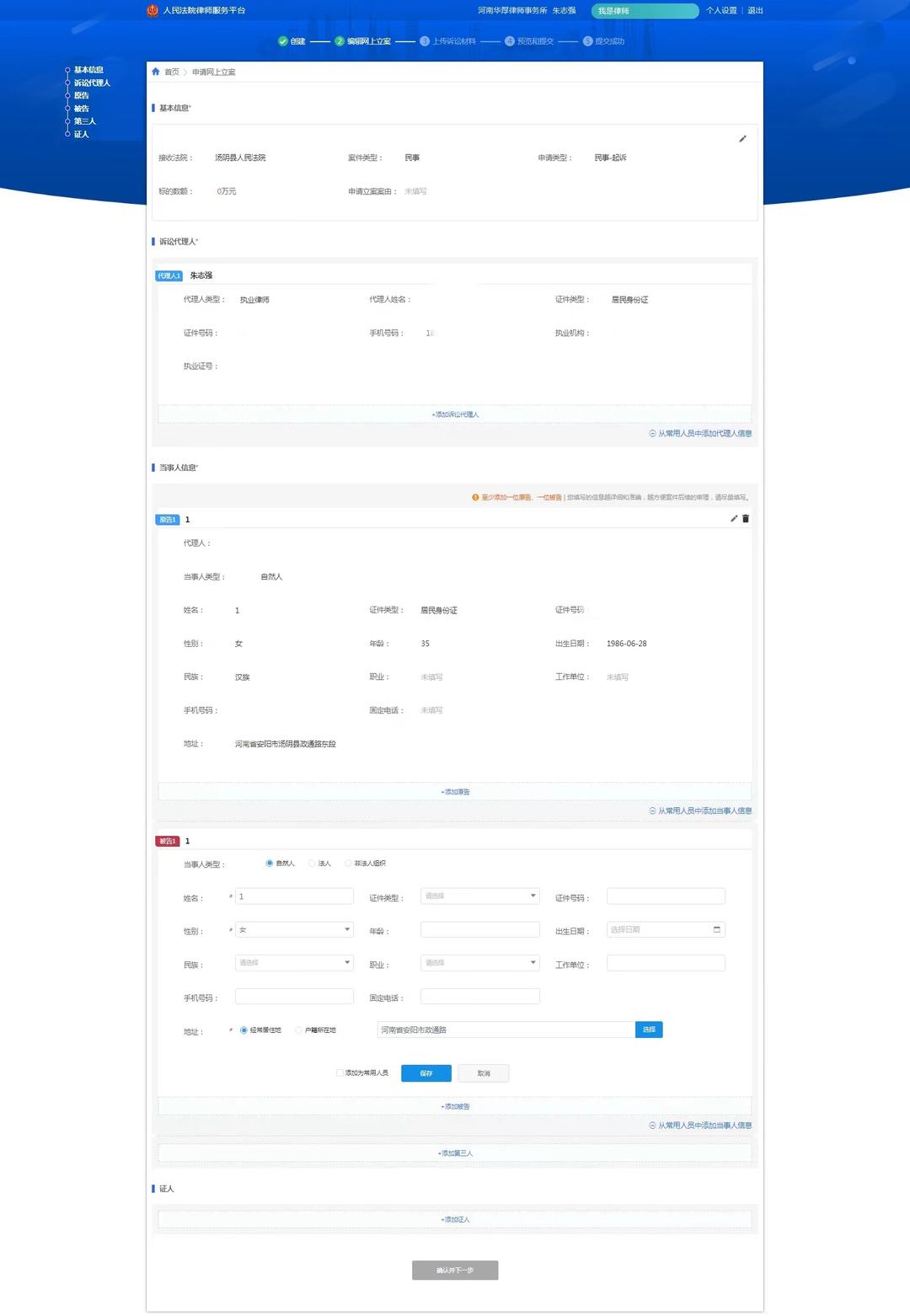The width and height of the screenshot is (910, 1316).
Task: Click the court emblem logo in header
Action: 153,10
